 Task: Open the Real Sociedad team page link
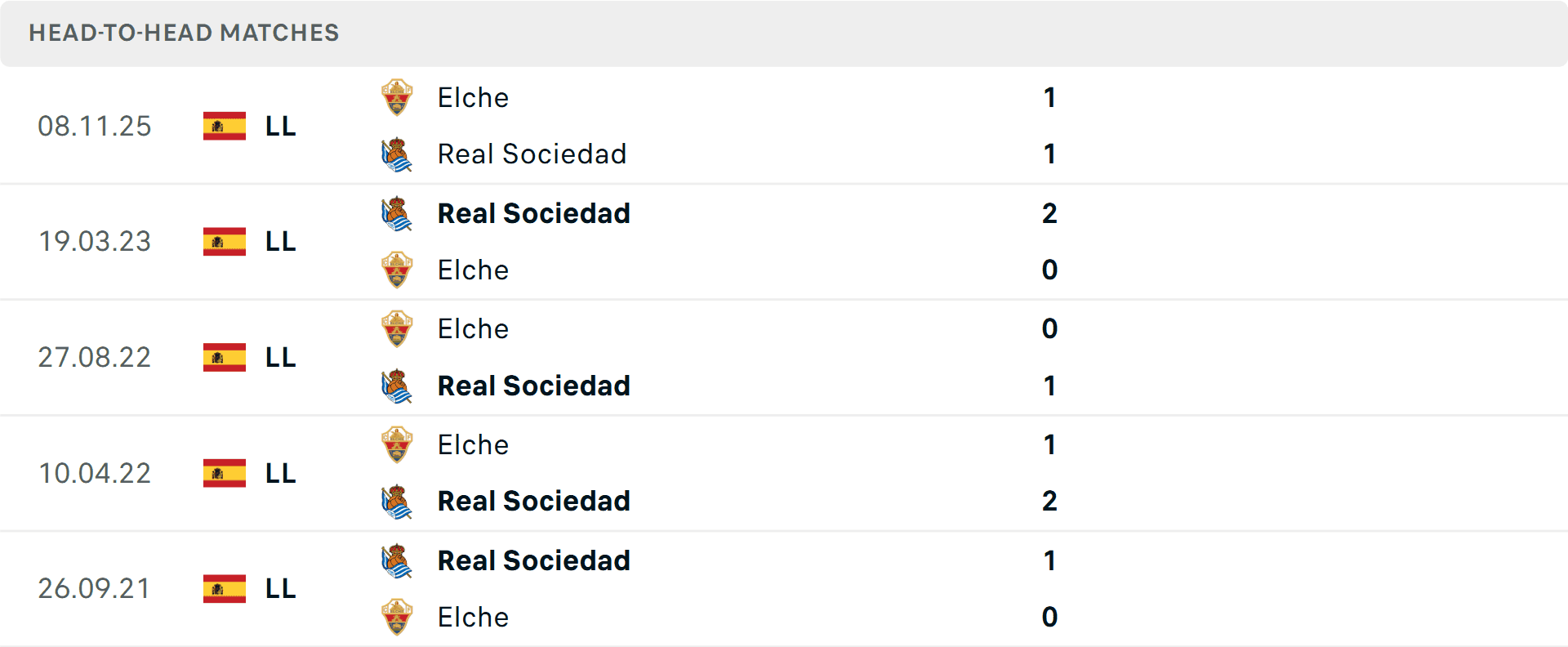click(x=532, y=154)
